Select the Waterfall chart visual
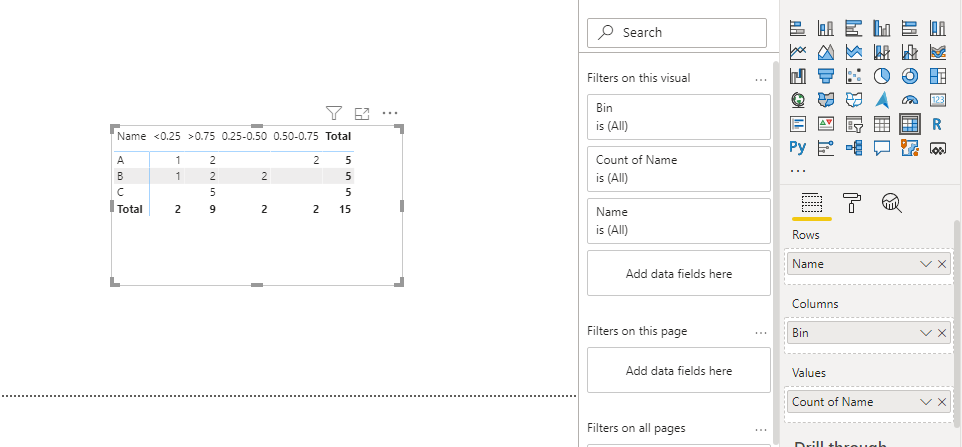The height and width of the screenshot is (447, 962). pos(798,75)
